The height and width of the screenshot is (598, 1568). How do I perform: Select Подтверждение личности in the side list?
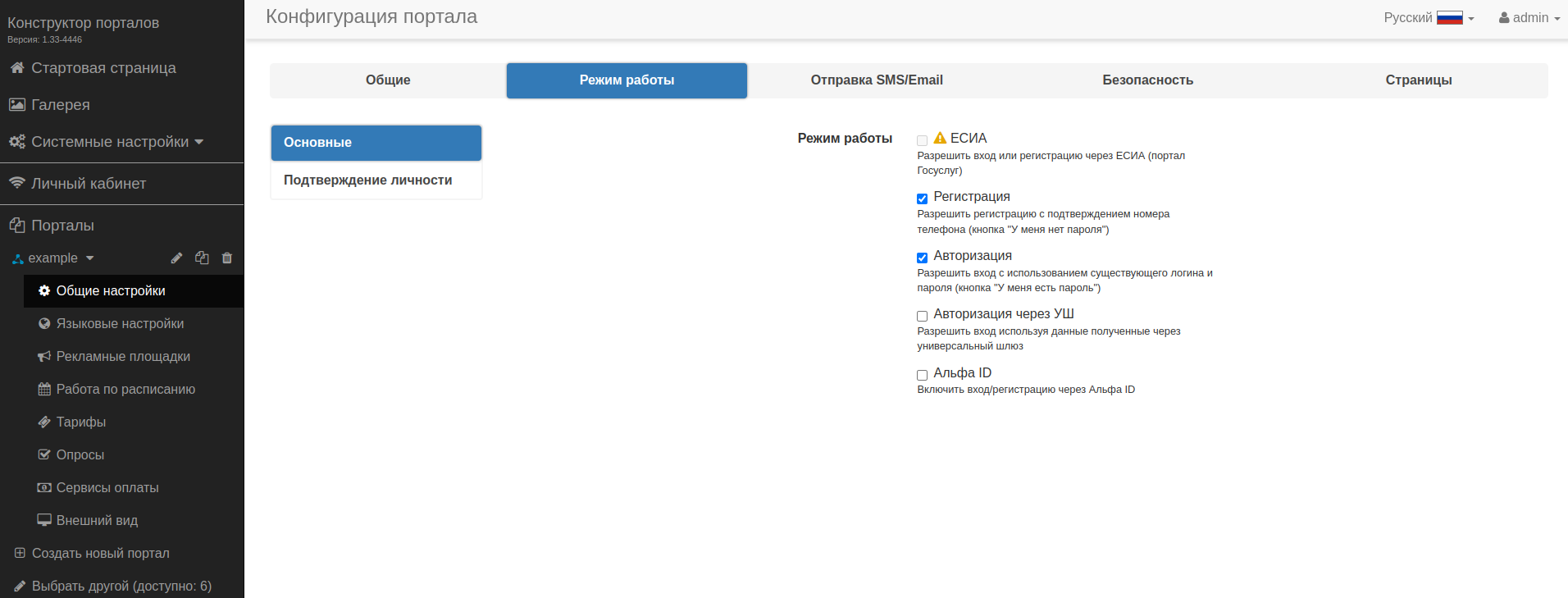pyautogui.click(x=368, y=180)
